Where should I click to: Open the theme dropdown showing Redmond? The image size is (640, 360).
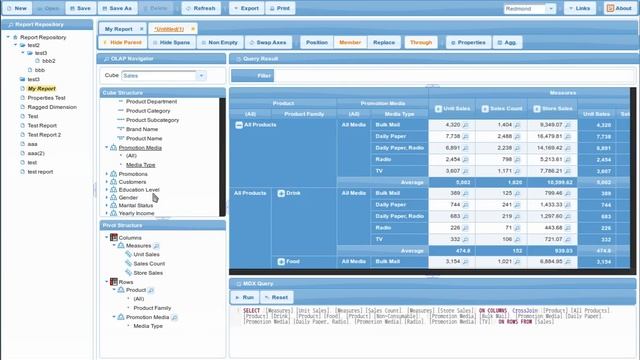pos(551,9)
